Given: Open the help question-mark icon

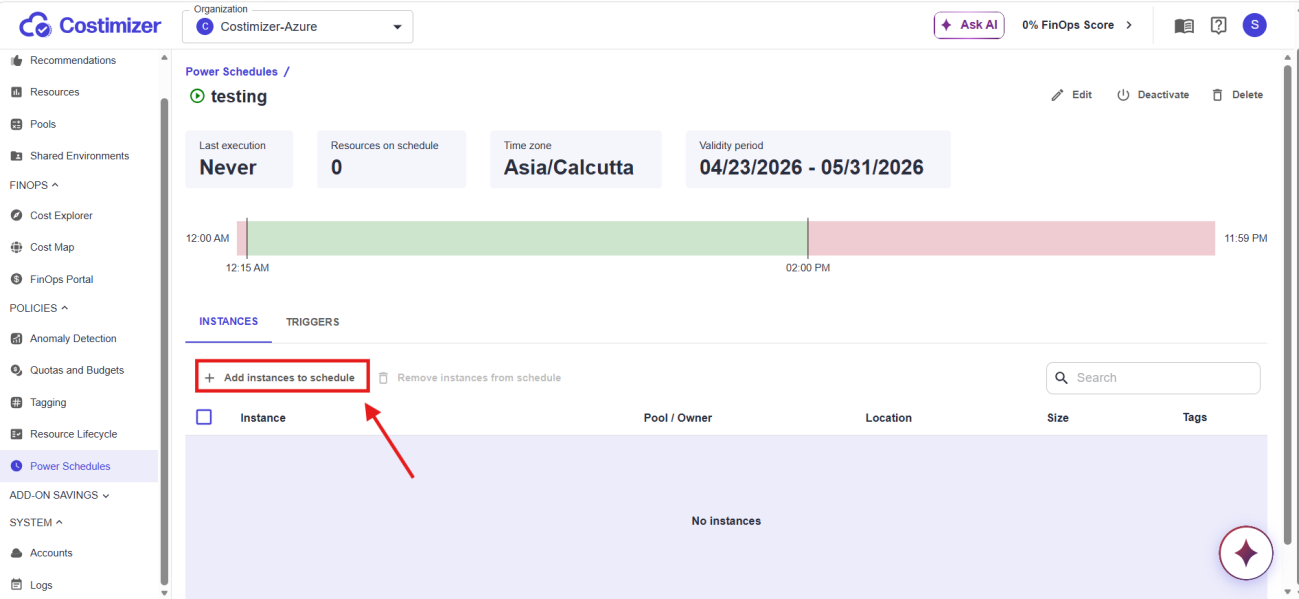Looking at the screenshot, I should pyautogui.click(x=1218, y=26).
